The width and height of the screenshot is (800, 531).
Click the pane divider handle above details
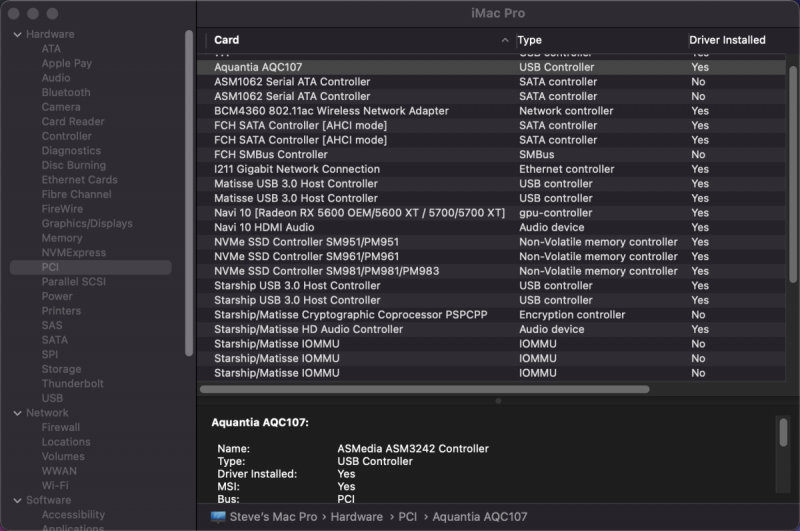coord(498,401)
